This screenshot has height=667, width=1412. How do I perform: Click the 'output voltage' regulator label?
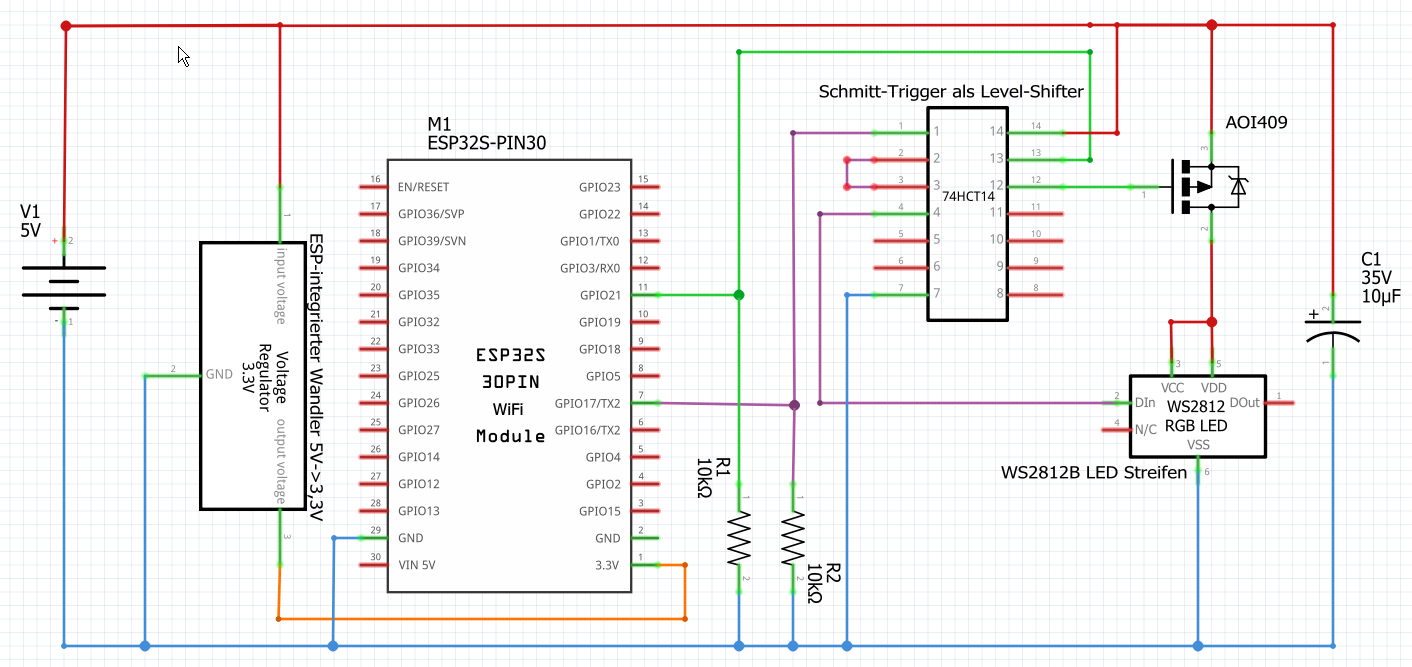coord(283,461)
